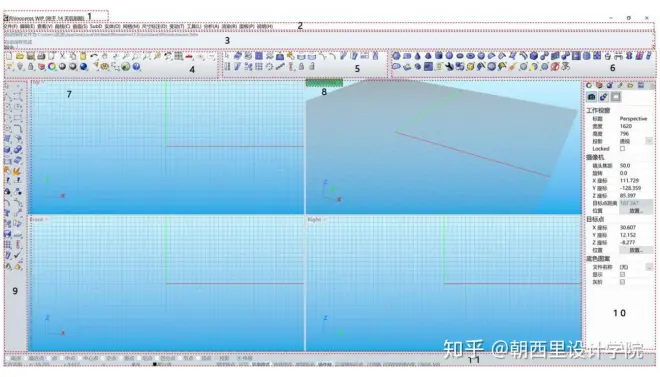Open the 文件(F) menu
660x377 pixels.
(x=11, y=26)
